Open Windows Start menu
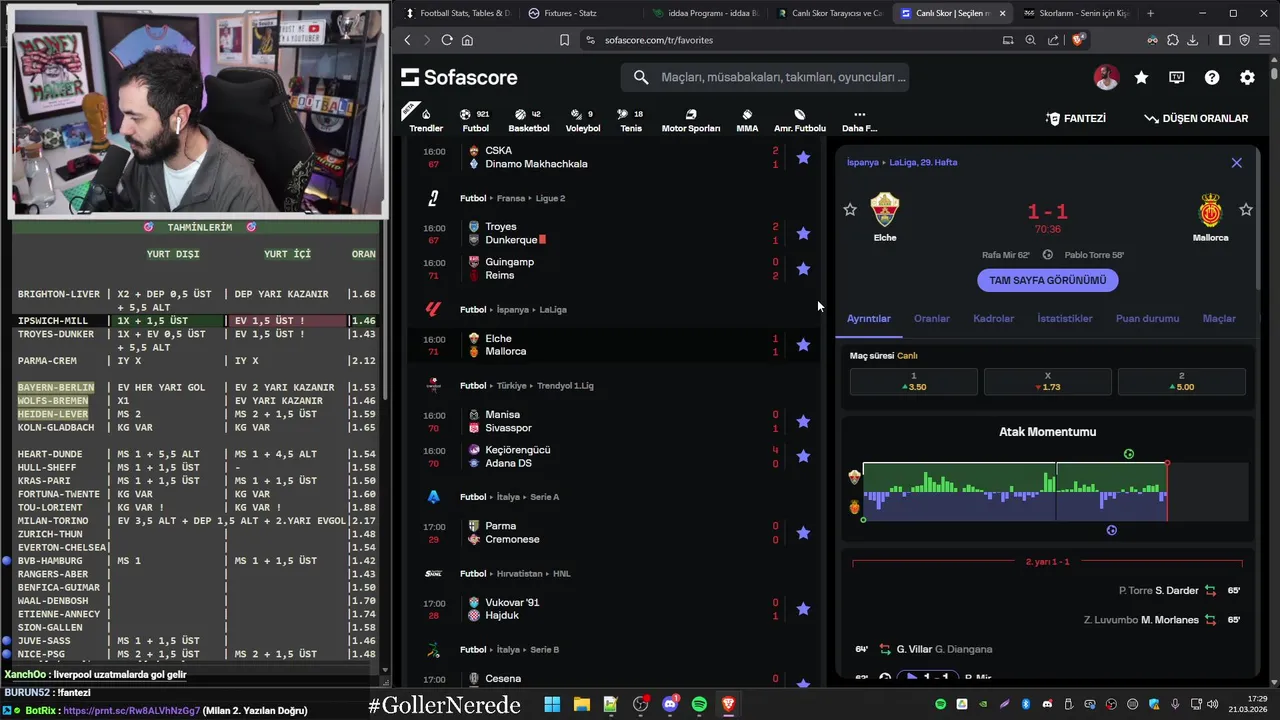 click(x=552, y=704)
